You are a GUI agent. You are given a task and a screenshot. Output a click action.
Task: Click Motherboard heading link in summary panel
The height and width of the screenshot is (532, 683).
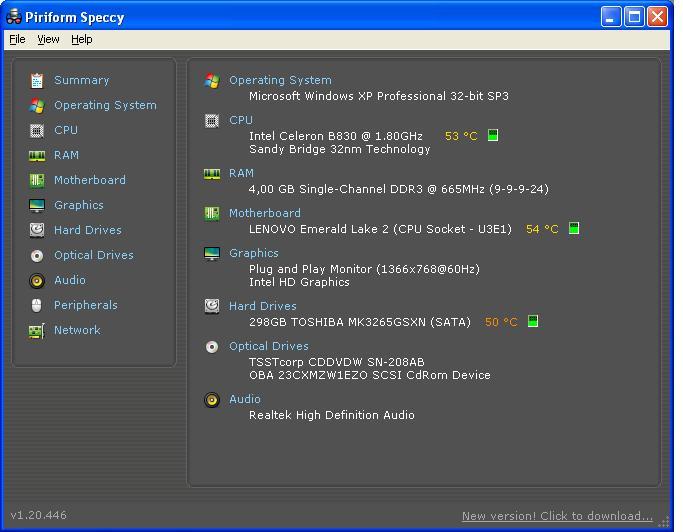click(x=265, y=213)
